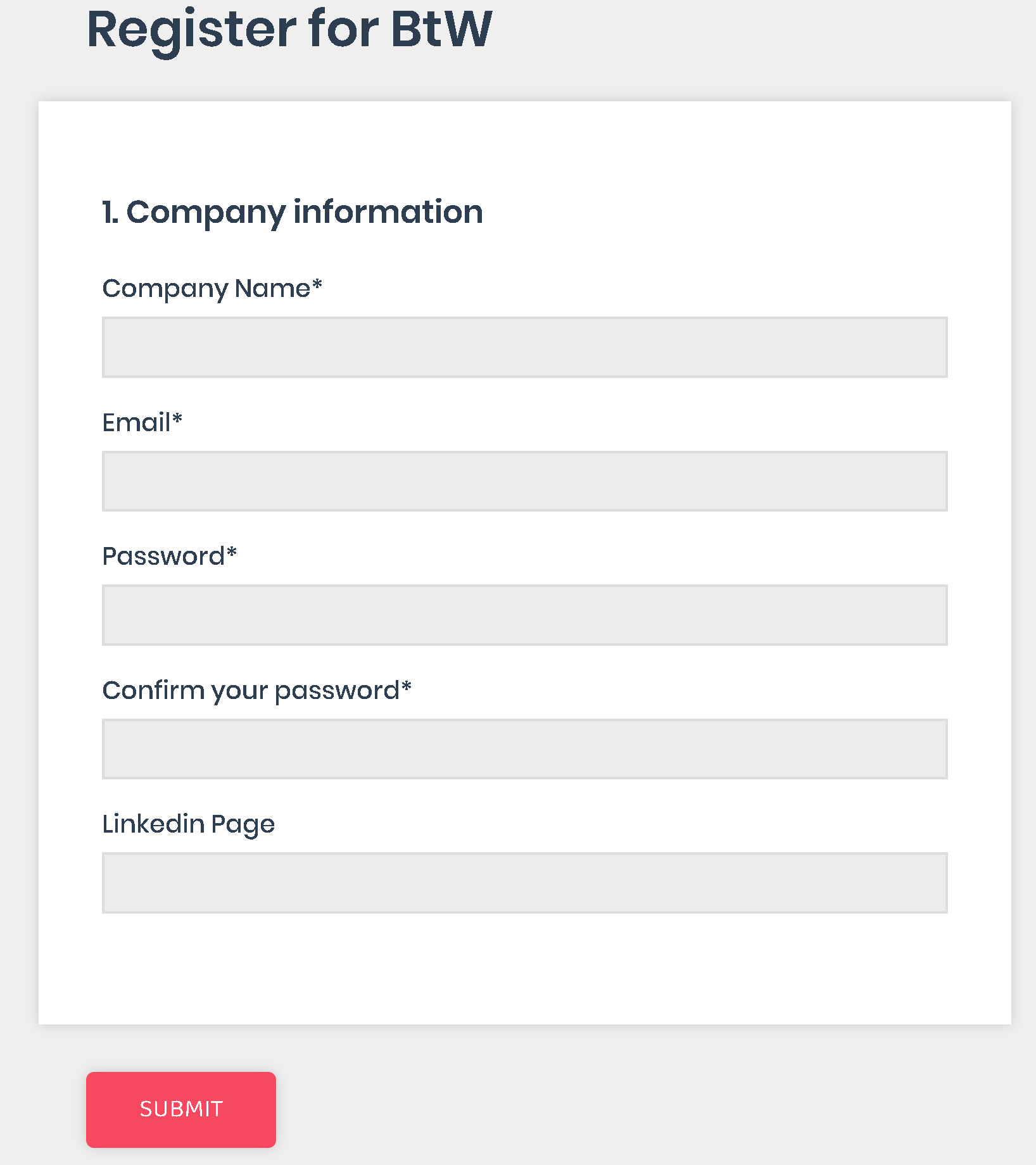Click the Linkedin Page input box
1036x1165 pixels.
tap(524, 883)
